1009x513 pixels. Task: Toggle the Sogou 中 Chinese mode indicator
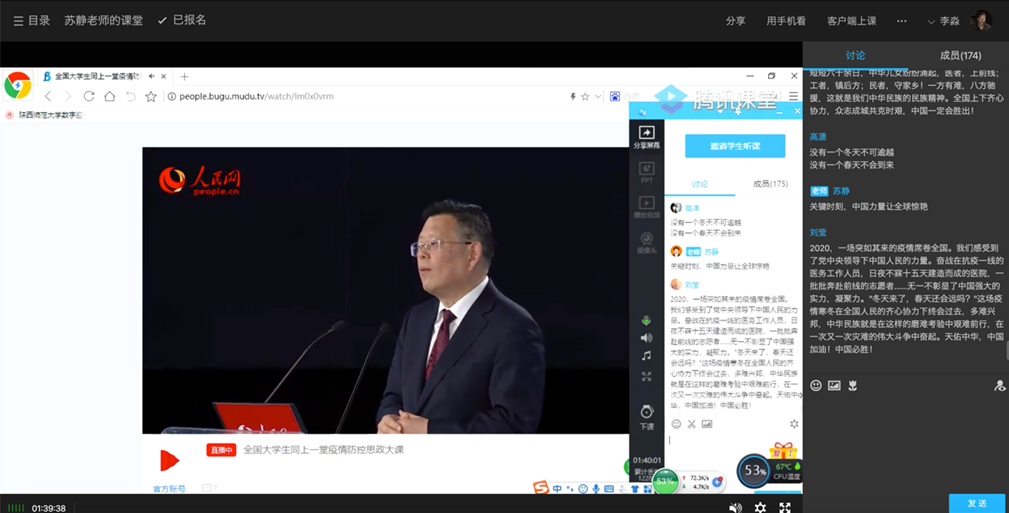click(x=557, y=489)
